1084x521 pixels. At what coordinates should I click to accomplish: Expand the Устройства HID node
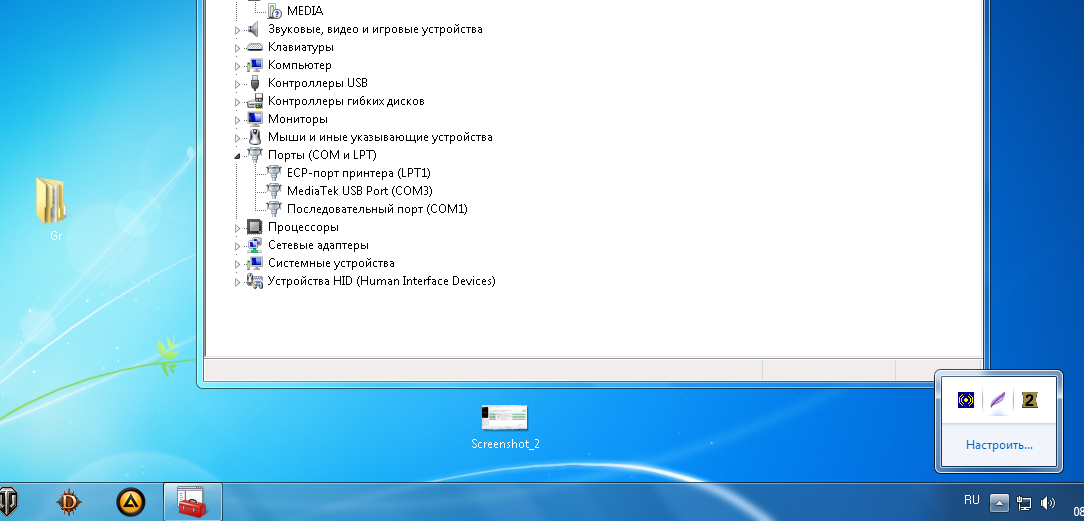tap(237, 281)
